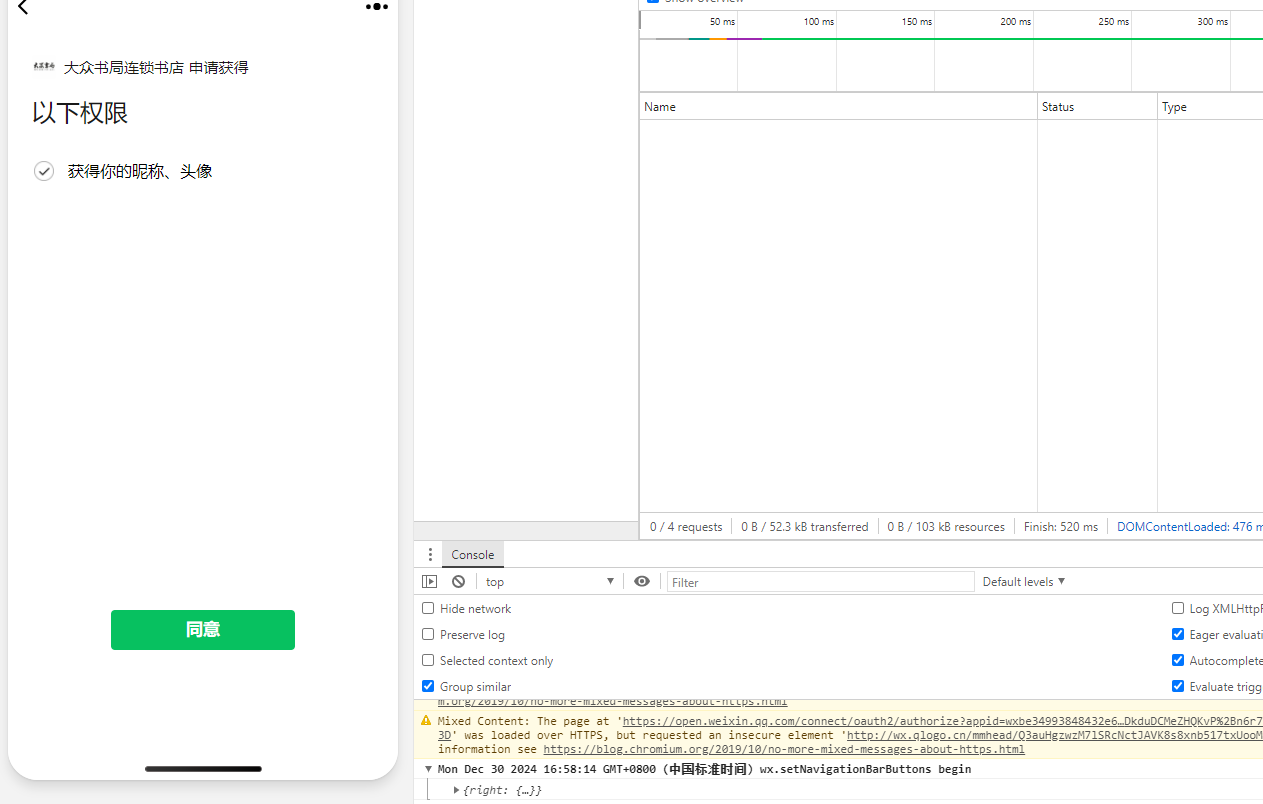Sort network requests by Type column
Image resolution: width=1263 pixels, height=804 pixels.
(1210, 107)
